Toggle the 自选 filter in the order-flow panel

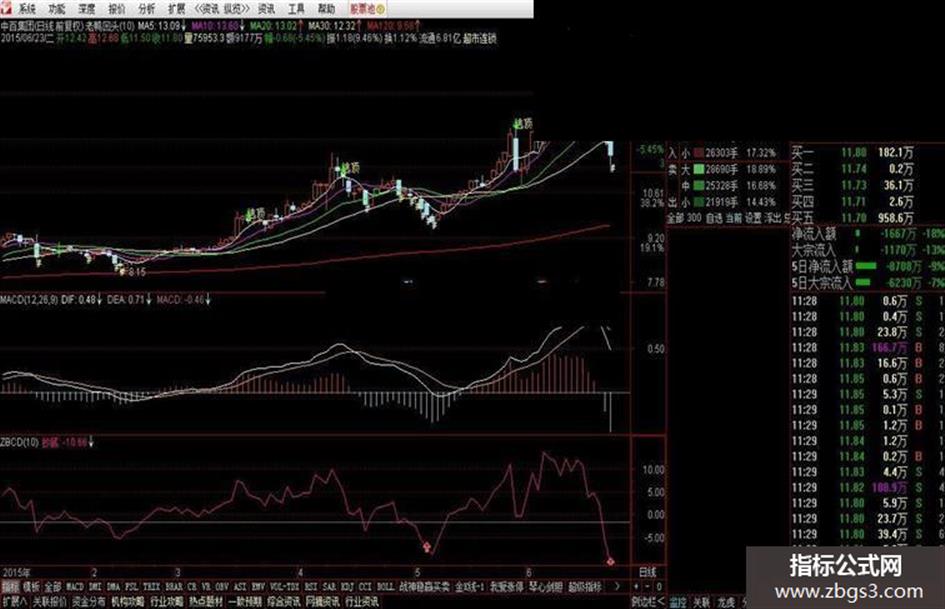pyautogui.click(x=714, y=218)
